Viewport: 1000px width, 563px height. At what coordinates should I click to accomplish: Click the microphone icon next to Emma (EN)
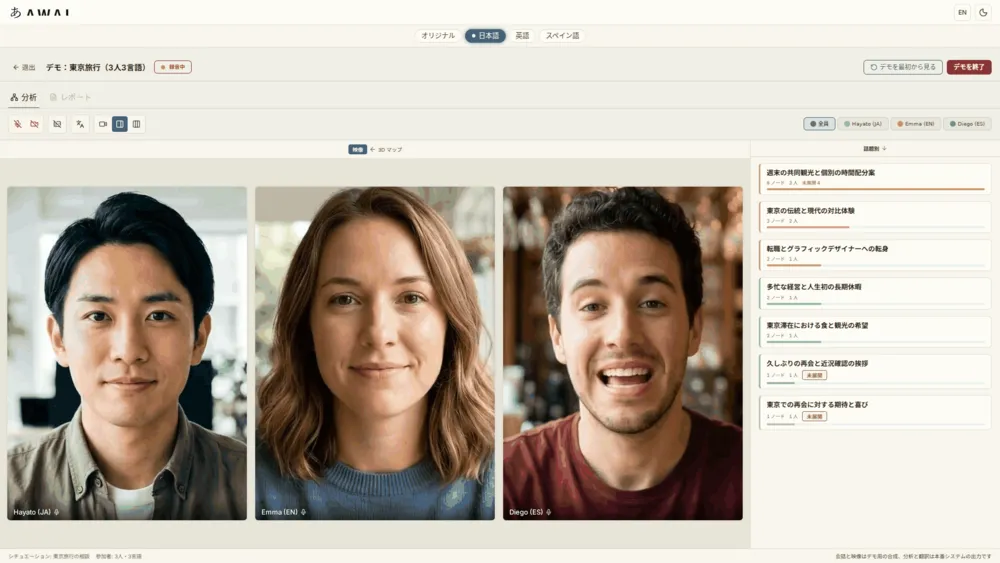[x=304, y=512]
